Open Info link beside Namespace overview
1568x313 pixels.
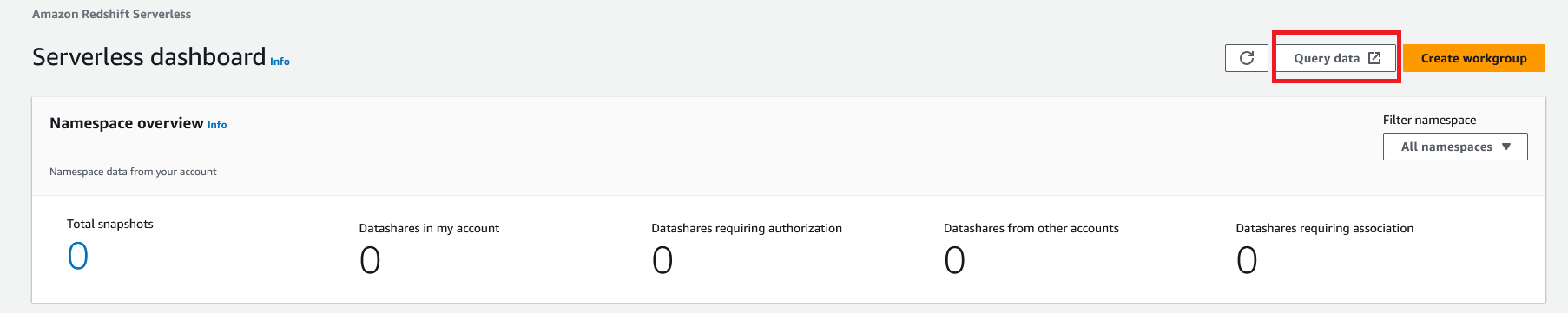[x=217, y=125]
